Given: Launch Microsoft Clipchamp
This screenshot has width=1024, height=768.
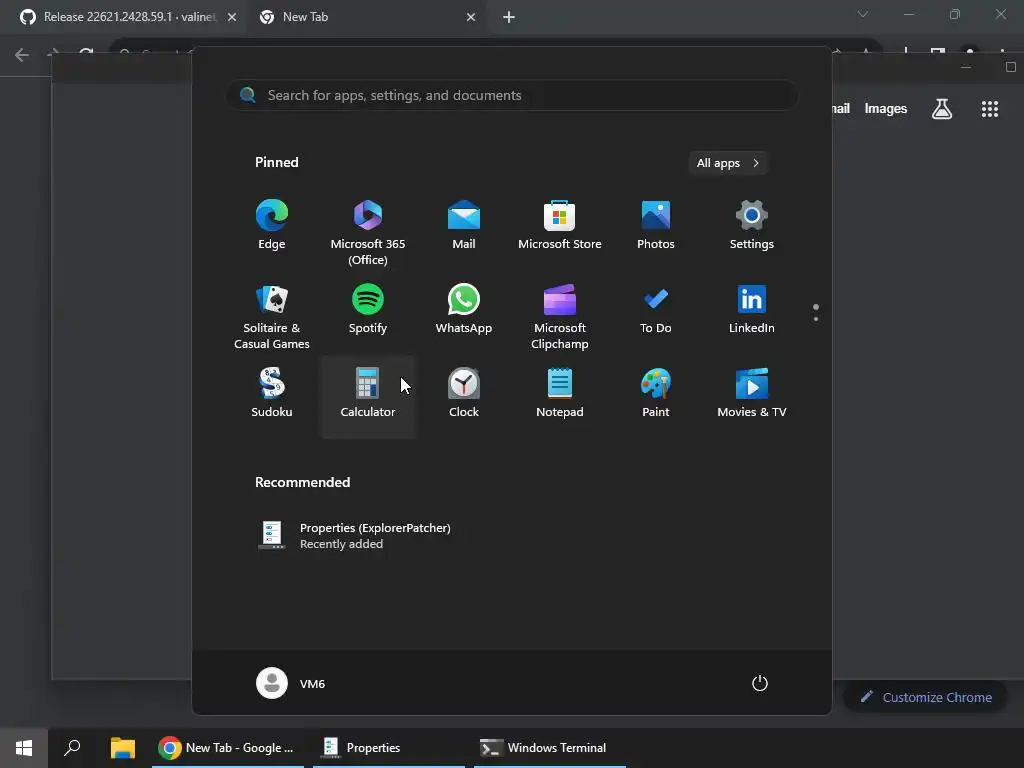Looking at the screenshot, I should coord(560,317).
